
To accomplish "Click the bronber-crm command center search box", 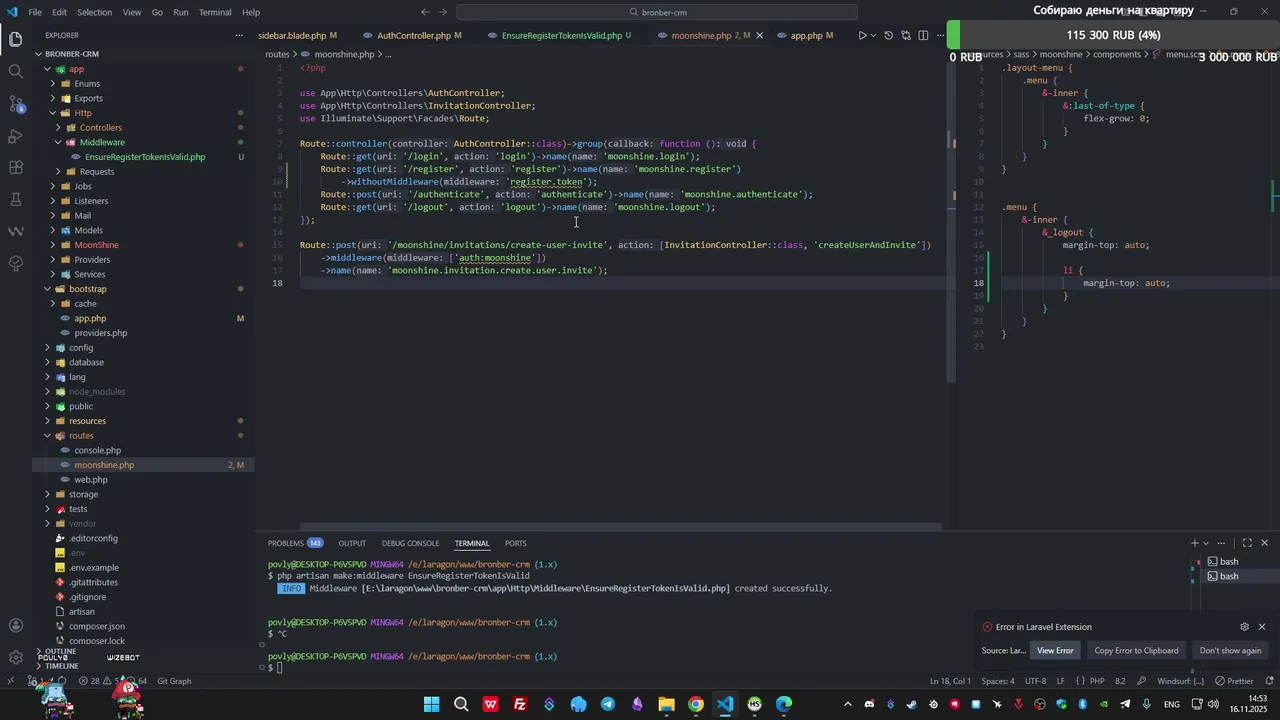I will point(657,12).
